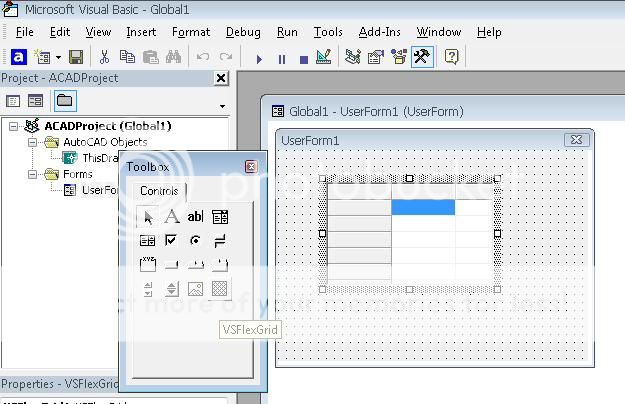Click View Object icon in Project panel
This screenshot has height=404, width=625.
click(35, 101)
